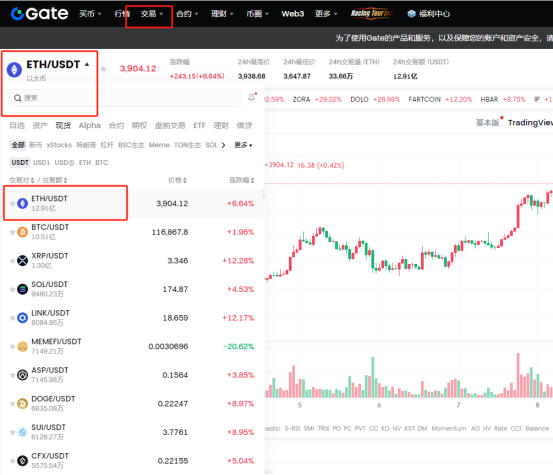Image resolution: width=553 pixels, height=475 pixels.
Task: Open the 行情 link in the top navigation
Action: point(122,14)
